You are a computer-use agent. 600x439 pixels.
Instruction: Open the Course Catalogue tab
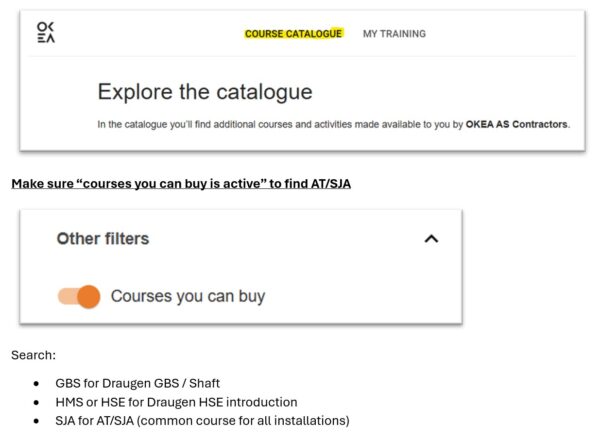point(293,34)
